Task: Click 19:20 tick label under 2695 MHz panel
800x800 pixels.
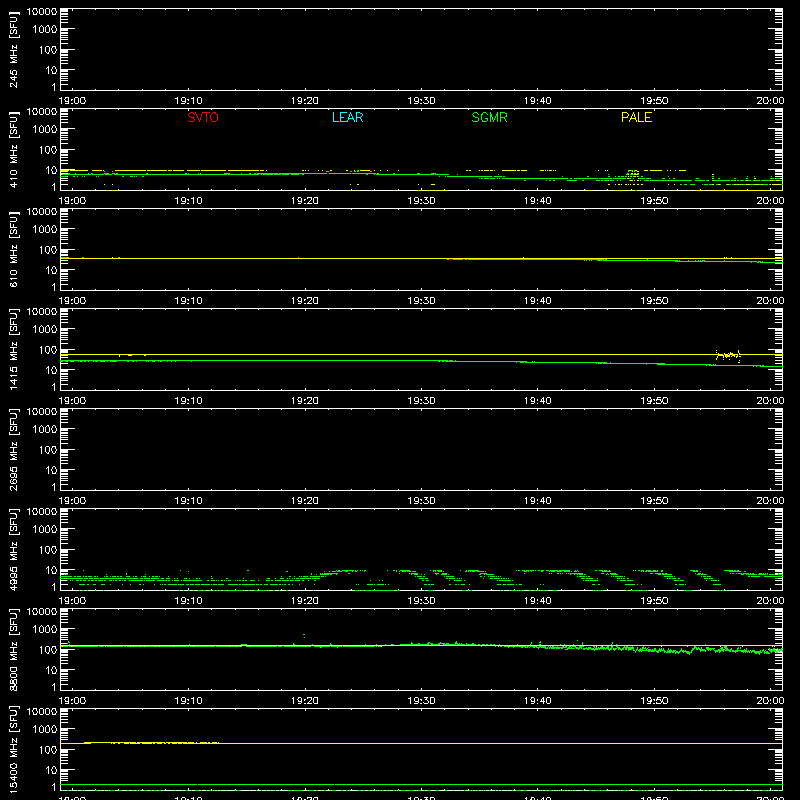Action: click(x=305, y=501)
